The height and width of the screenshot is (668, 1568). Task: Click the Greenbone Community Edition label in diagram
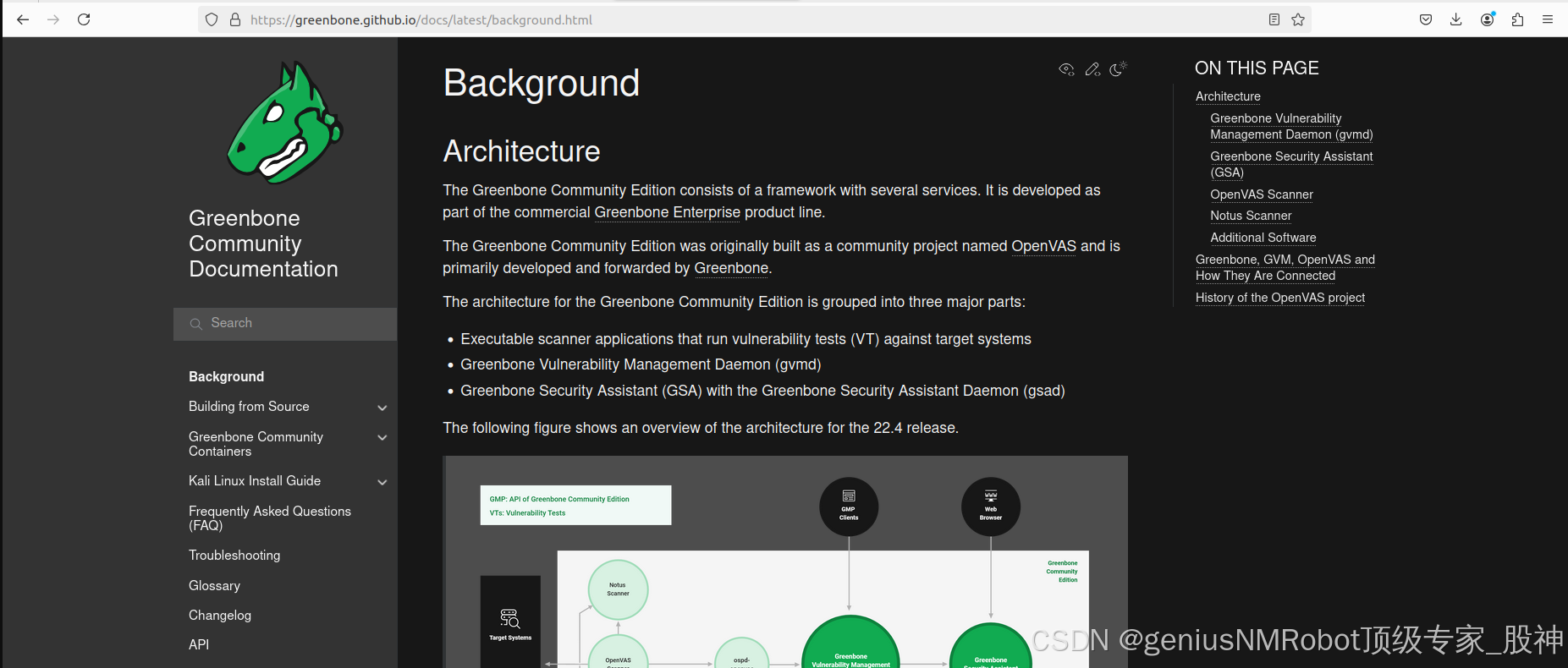1062,572
